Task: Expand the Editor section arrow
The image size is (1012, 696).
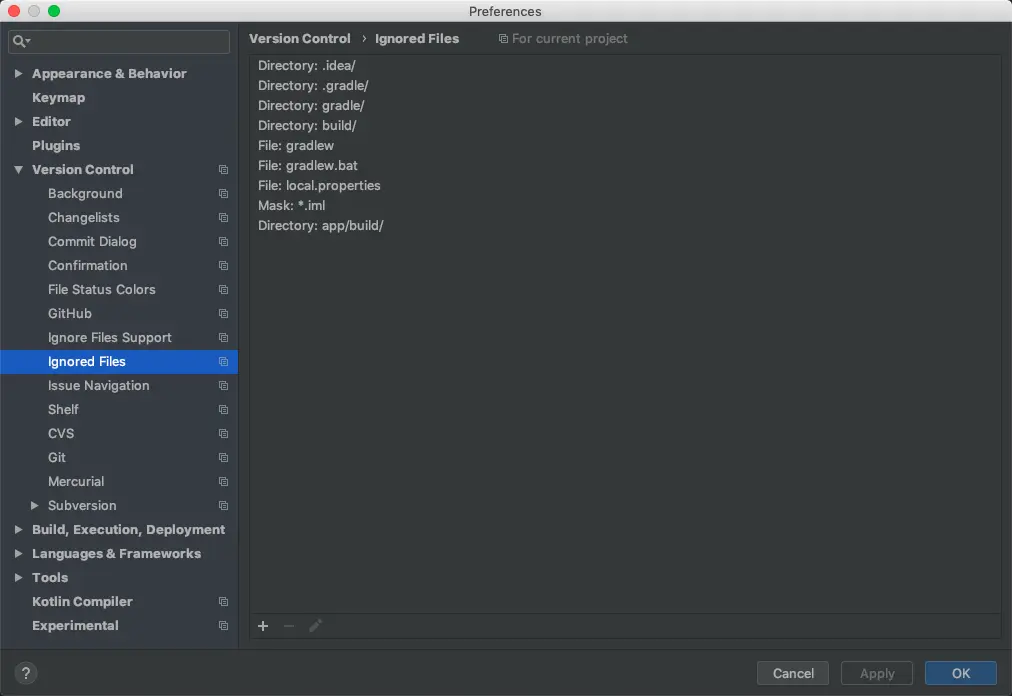Action: pyautogui.click(x=19, y=121)
